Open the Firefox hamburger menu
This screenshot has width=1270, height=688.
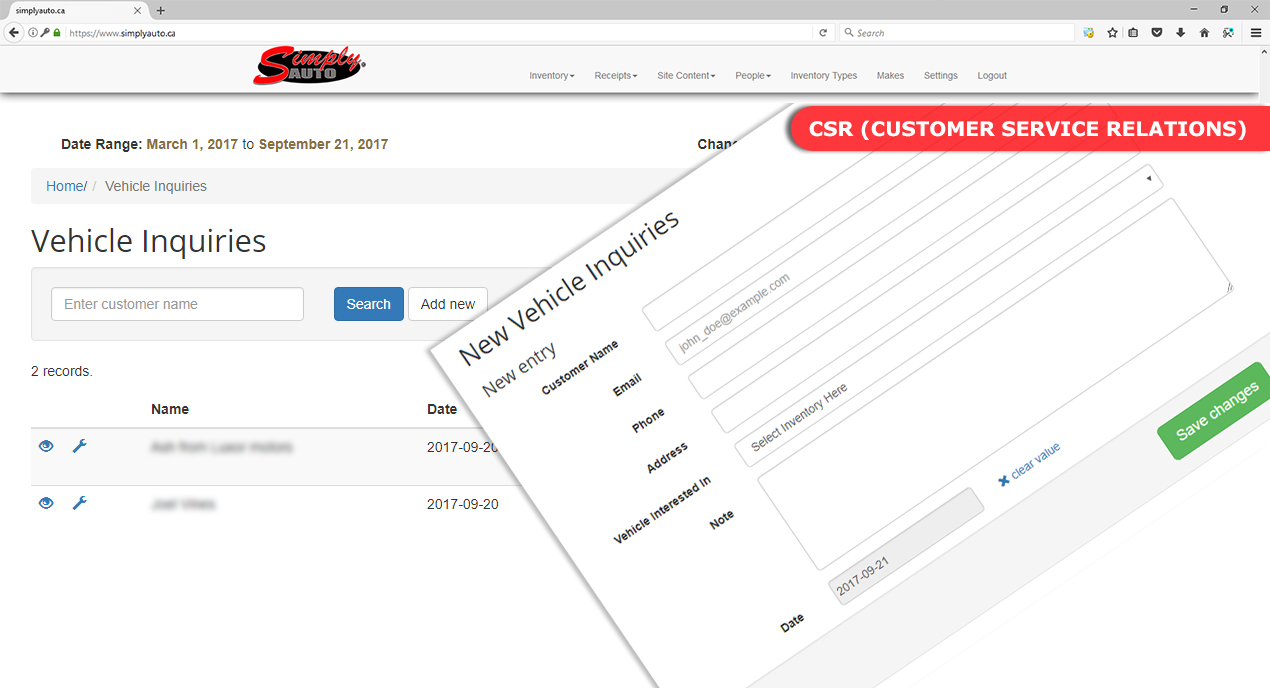(1256, 32)
